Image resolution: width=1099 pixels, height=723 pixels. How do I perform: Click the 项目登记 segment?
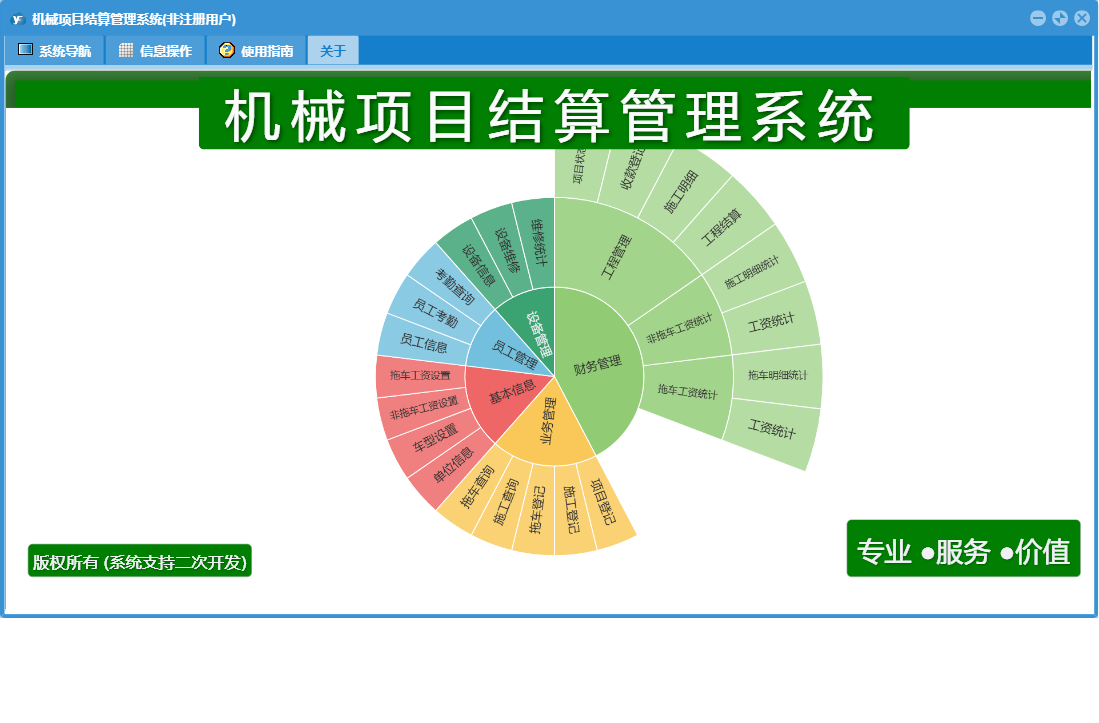pyautogui.click(x=603, y=502)
